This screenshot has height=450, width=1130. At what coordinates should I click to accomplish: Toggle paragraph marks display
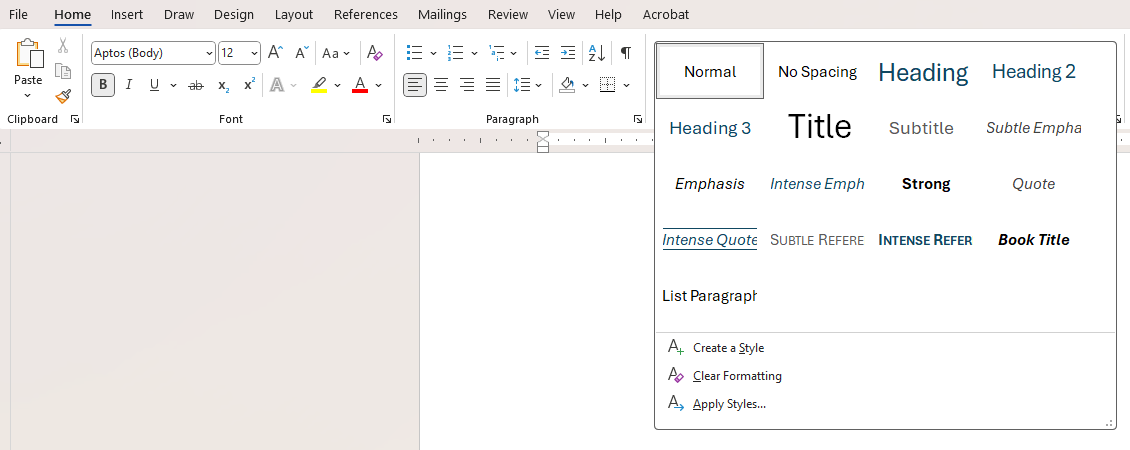626,53
